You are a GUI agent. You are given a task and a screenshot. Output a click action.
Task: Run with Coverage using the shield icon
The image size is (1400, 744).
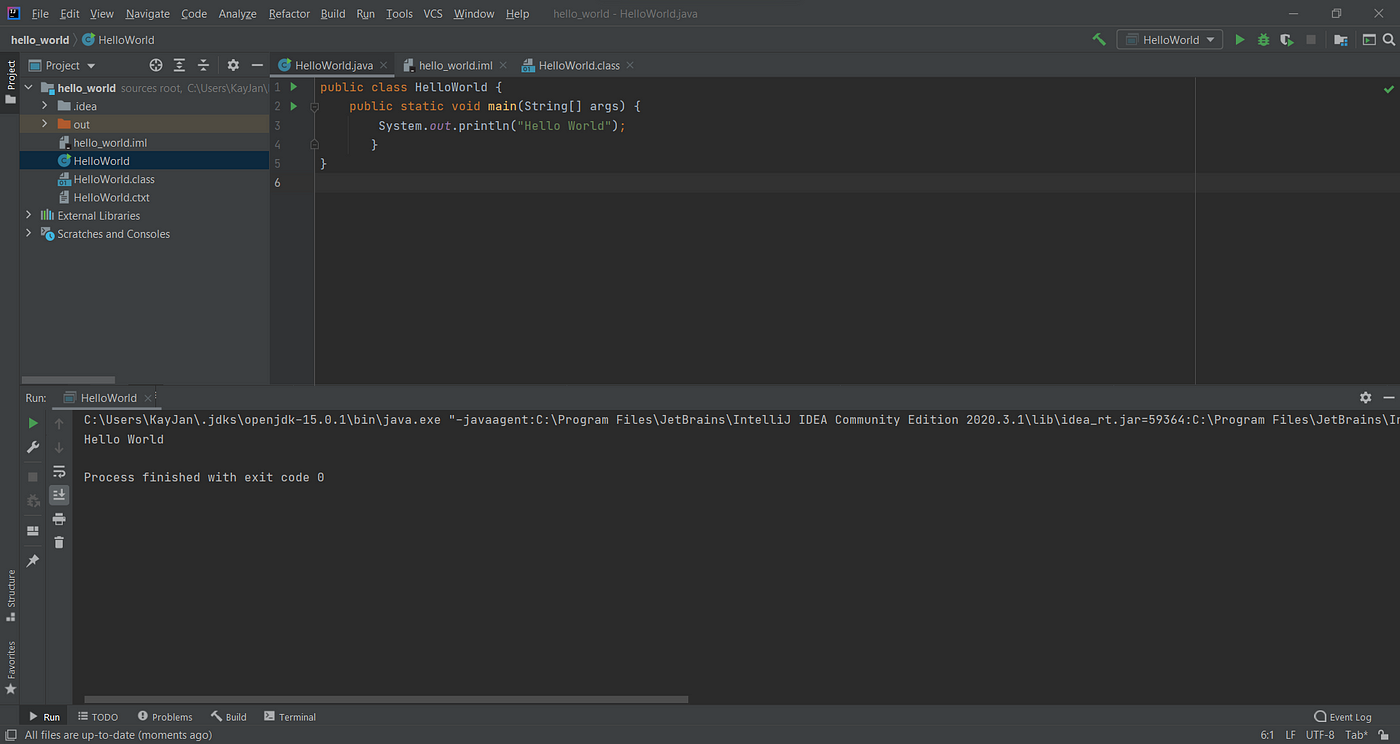(1287, 40)
